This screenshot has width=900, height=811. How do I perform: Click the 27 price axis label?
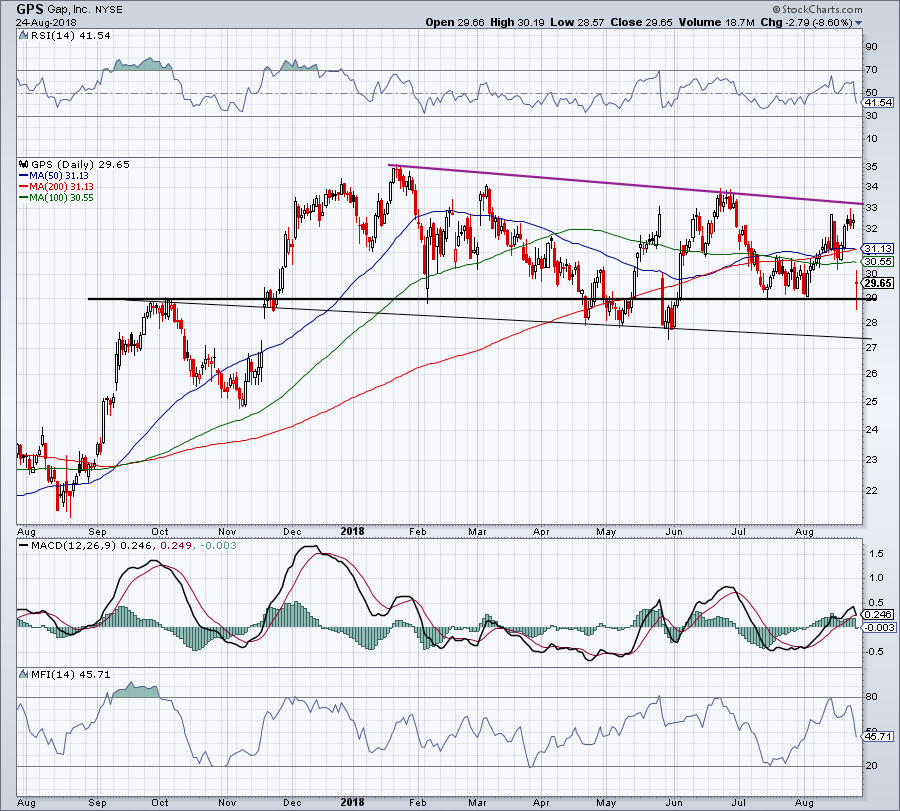click(x=871, y=348)
